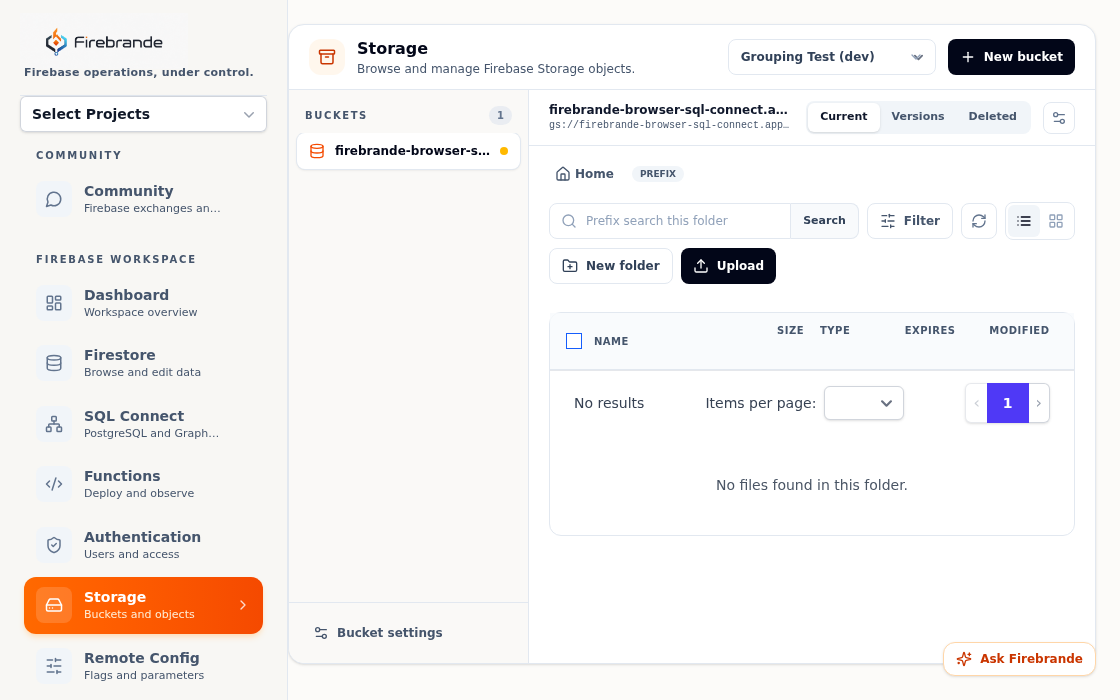The height and width of the screenshot is (700, 1120).
Task: Select the firebrande-browser-s... bucket row
Action: tap(409, 151)
